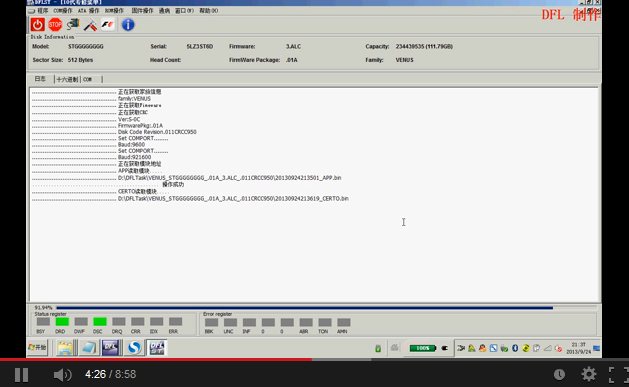Switch to the 十六进制 tab
Screen dimensions: 629x387
point(67,79)
